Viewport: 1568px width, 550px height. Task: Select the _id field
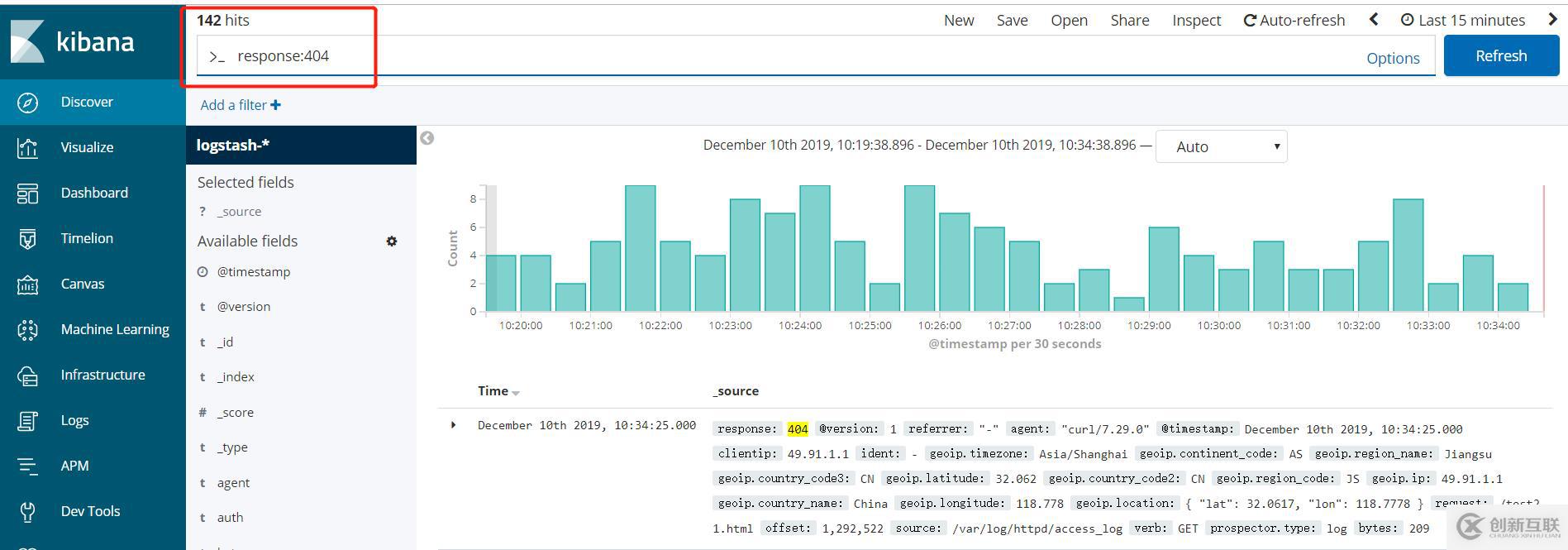(225, 342)
